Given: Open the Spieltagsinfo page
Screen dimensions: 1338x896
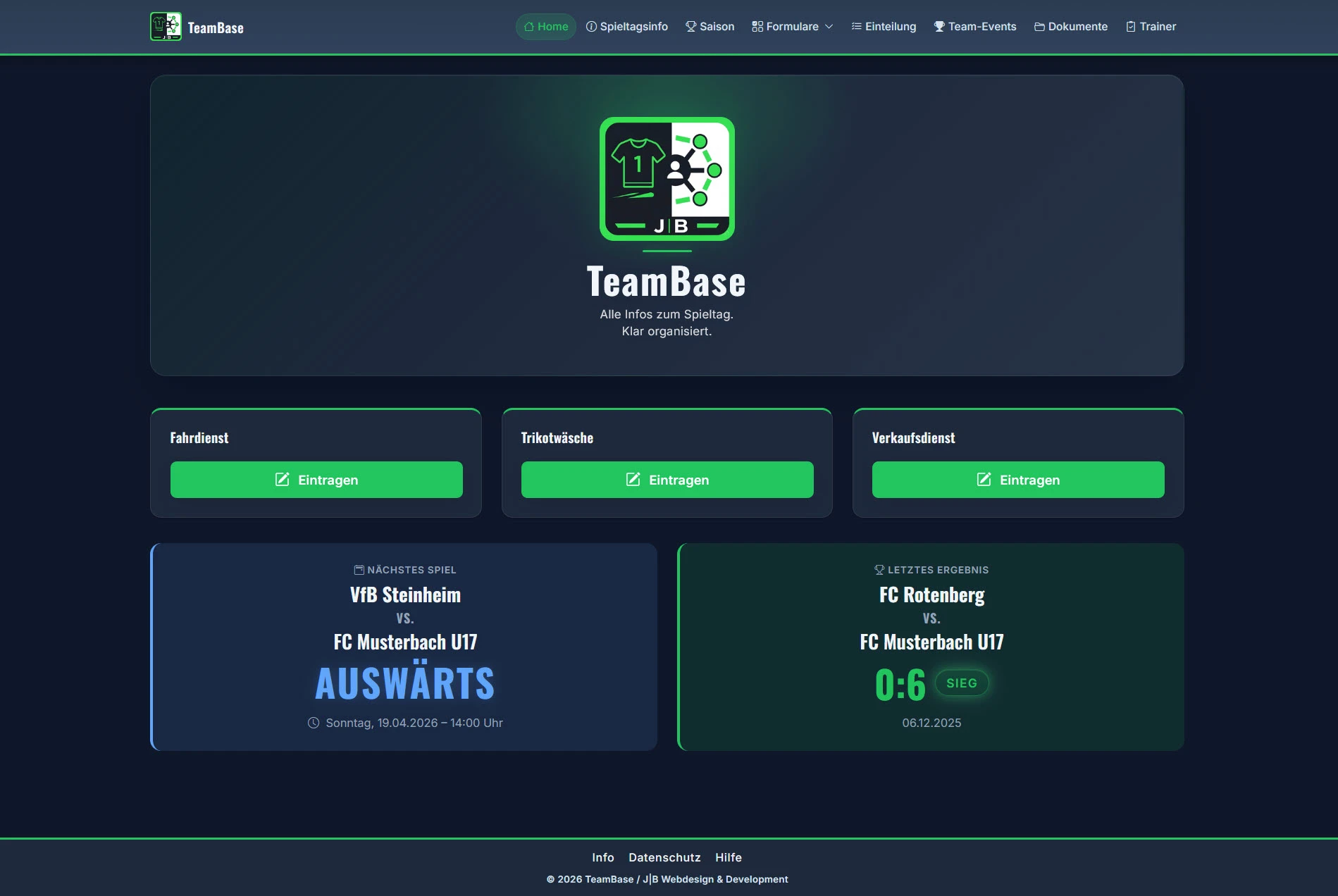Looking at the screenshot, I should (x=633, y=26).
